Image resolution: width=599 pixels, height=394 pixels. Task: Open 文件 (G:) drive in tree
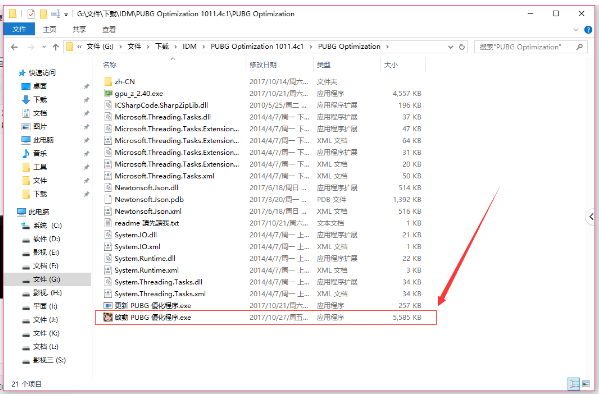pyautogui.click(x=46, y=280)
